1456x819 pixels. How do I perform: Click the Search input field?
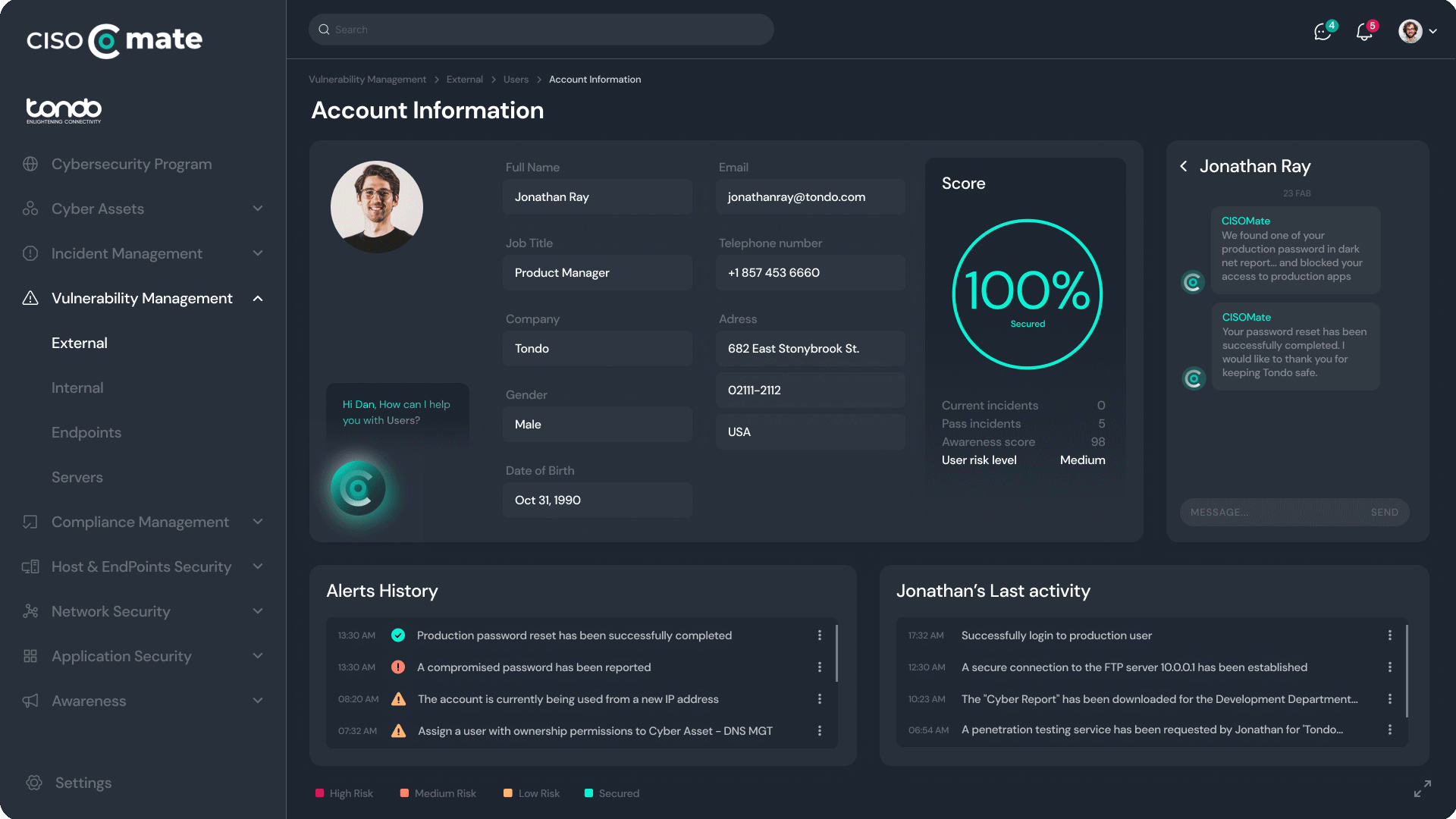pyautogui.click(x=541, y=30)
